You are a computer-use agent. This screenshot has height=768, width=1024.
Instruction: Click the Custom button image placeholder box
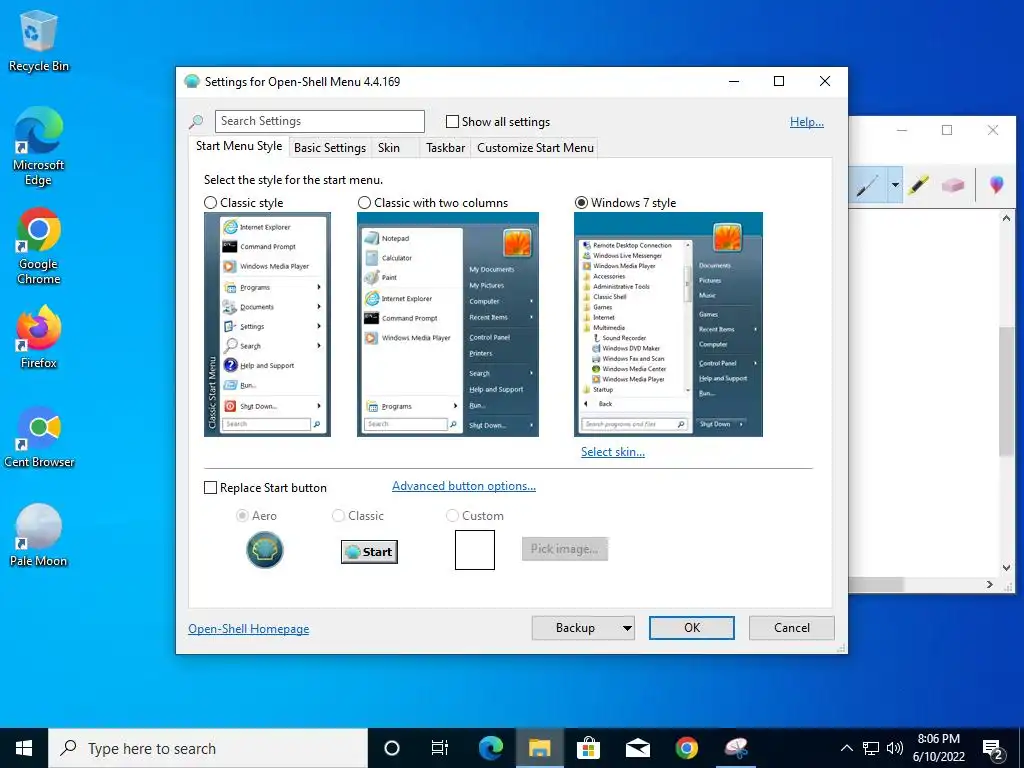(475, 550)
